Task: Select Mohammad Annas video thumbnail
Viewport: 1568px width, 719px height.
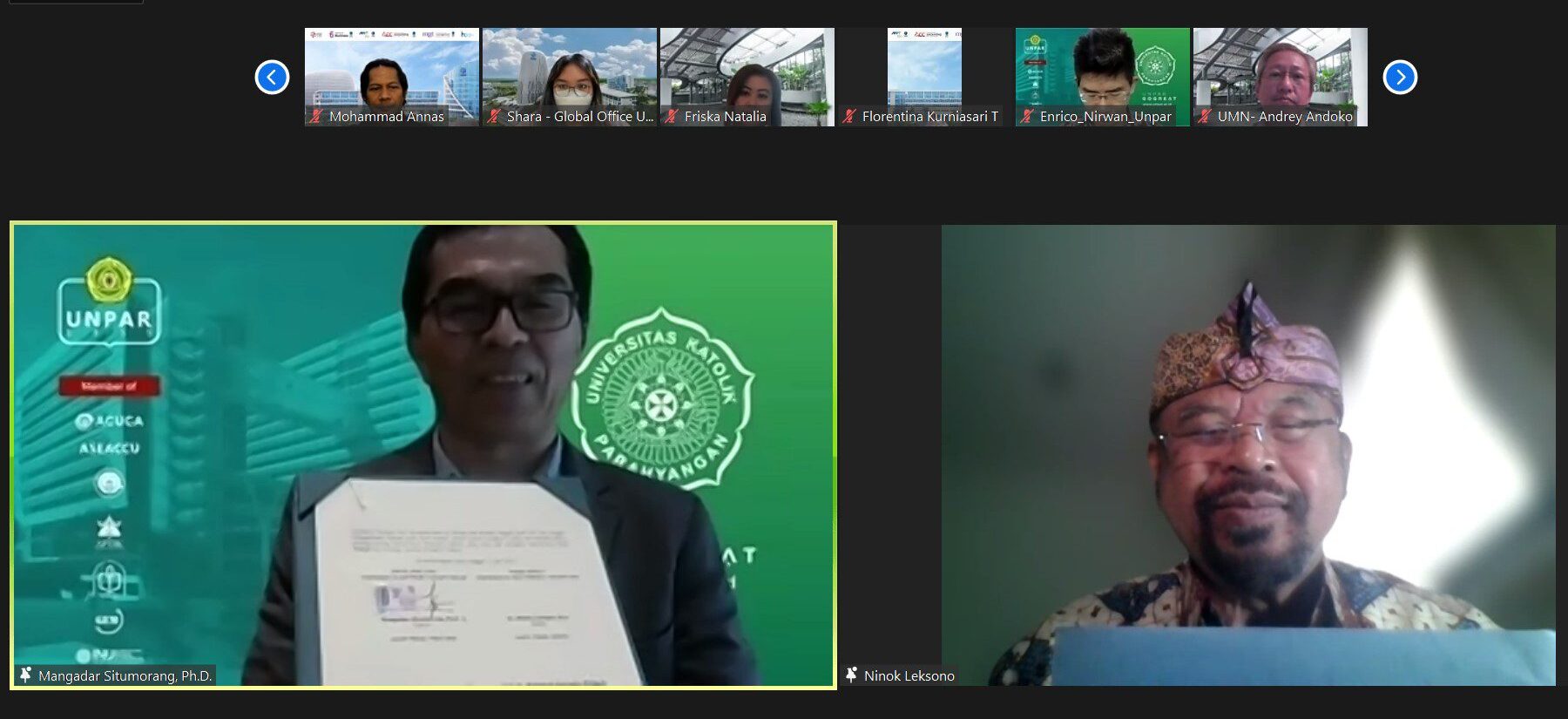Action: point(391,70)
